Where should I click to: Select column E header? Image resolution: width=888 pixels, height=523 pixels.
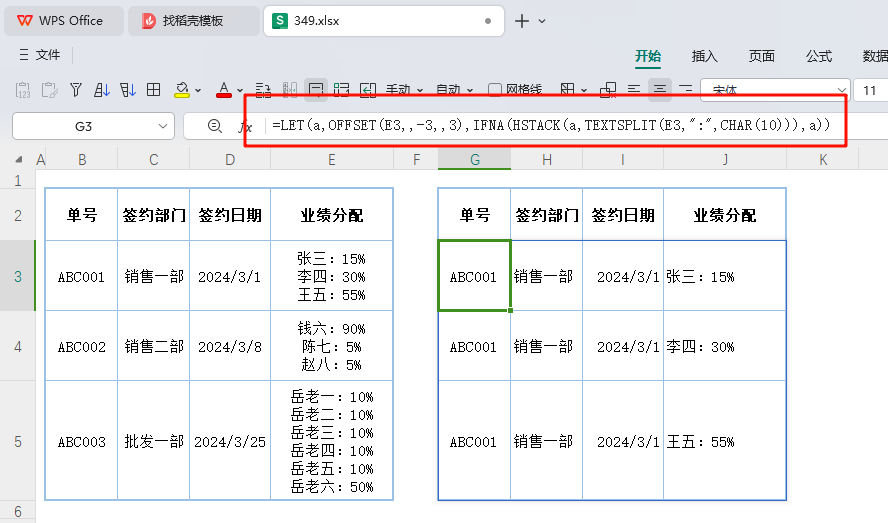pyautogui.click(x=332, y=160)
